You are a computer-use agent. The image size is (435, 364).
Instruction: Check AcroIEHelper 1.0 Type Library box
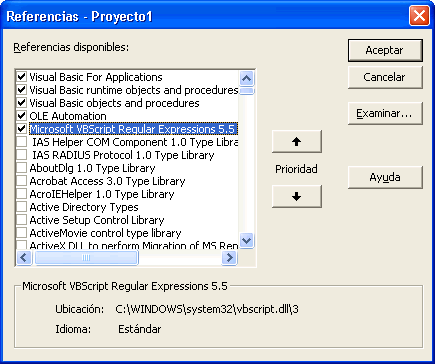tap(22, 194)
